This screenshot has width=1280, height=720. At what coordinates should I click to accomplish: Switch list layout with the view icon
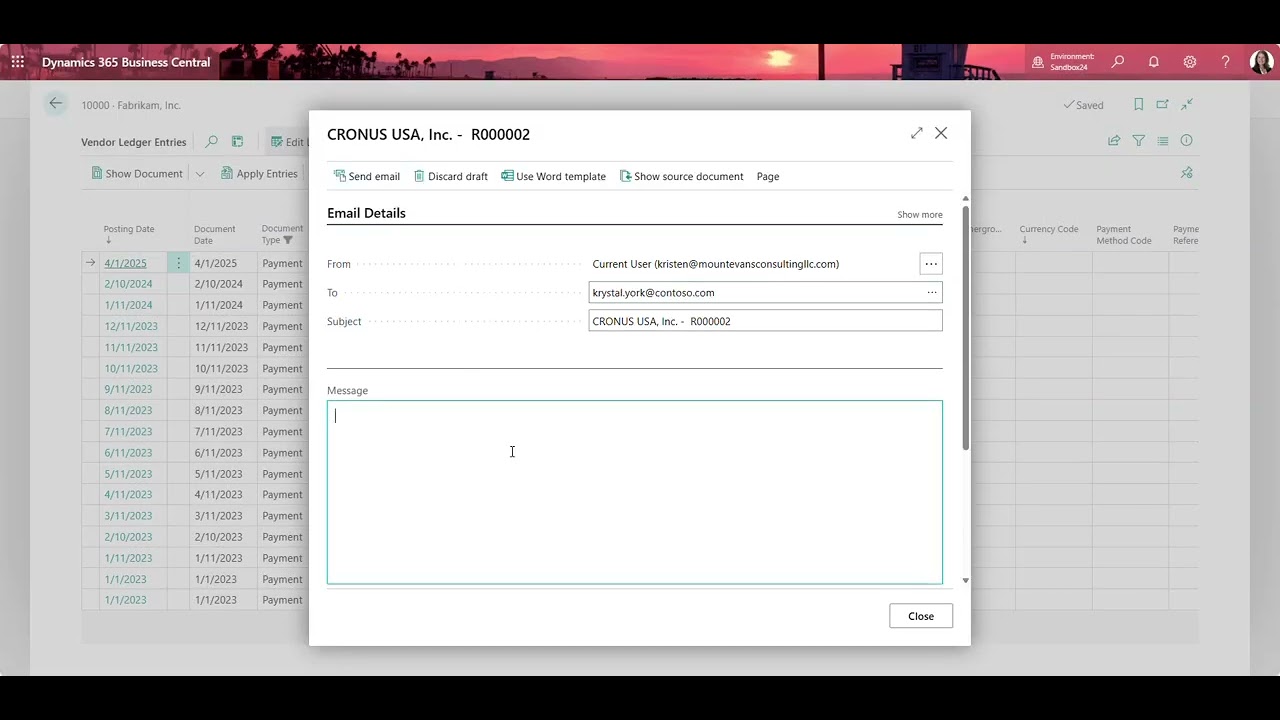click(x=1163, y=141)
